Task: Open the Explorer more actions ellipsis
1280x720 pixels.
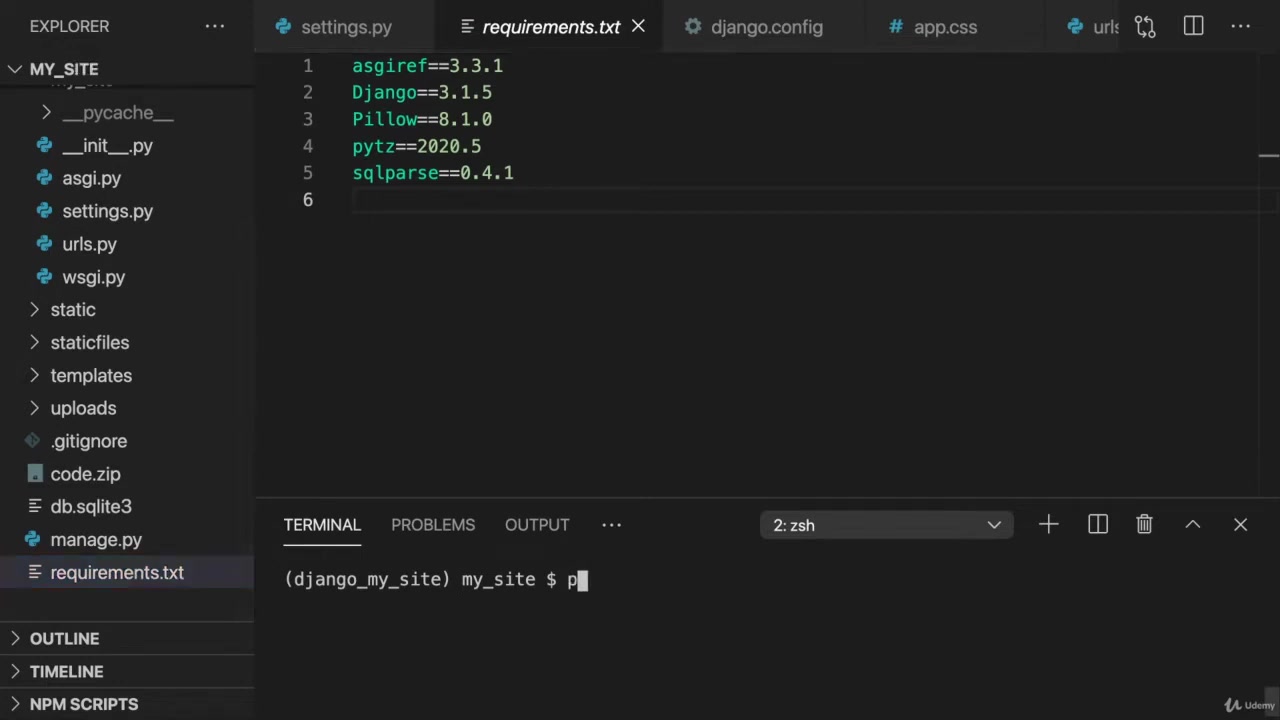Action: (x=215, y=27)
